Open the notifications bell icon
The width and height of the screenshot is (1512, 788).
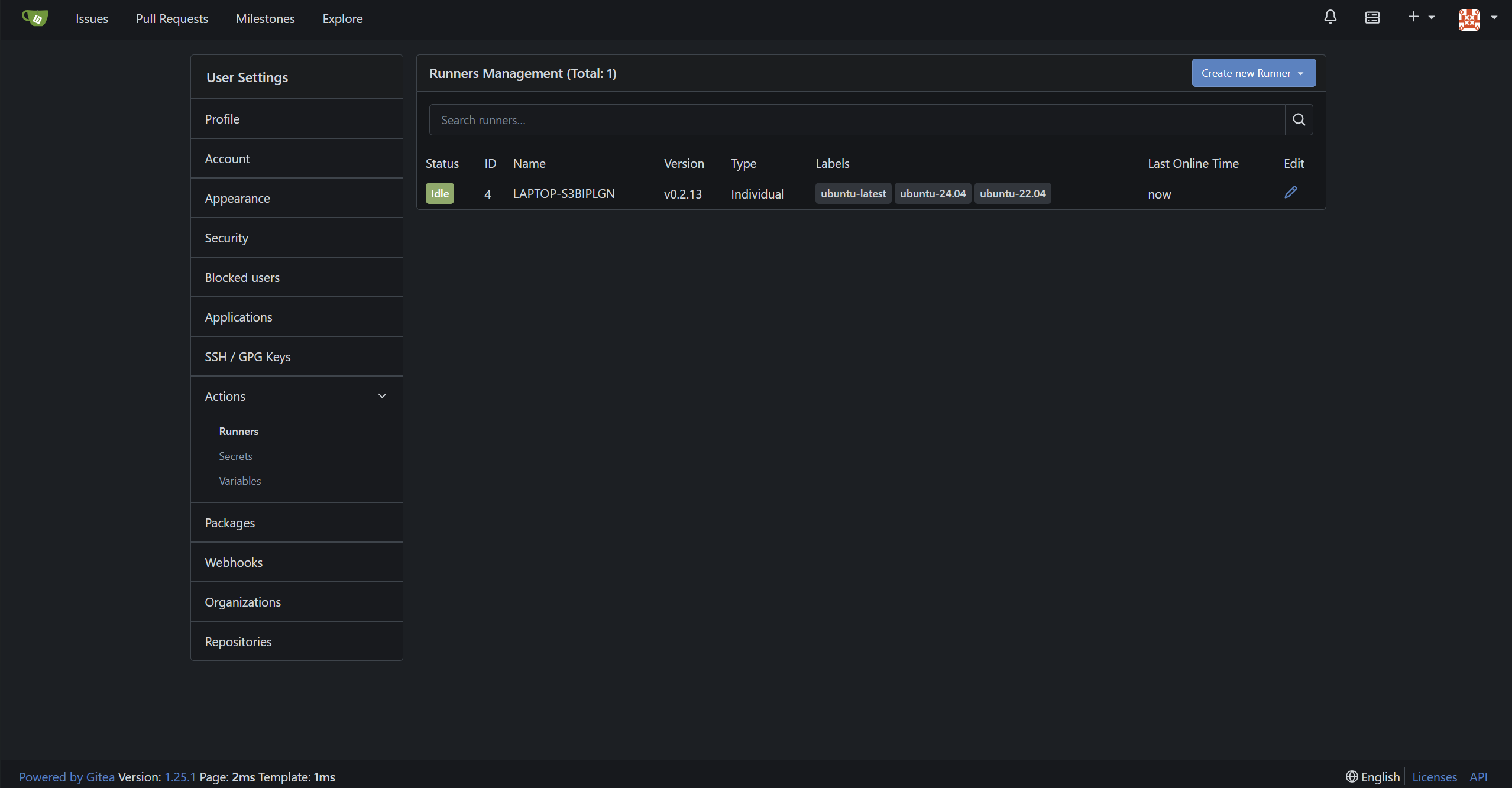click(1330, 17)
